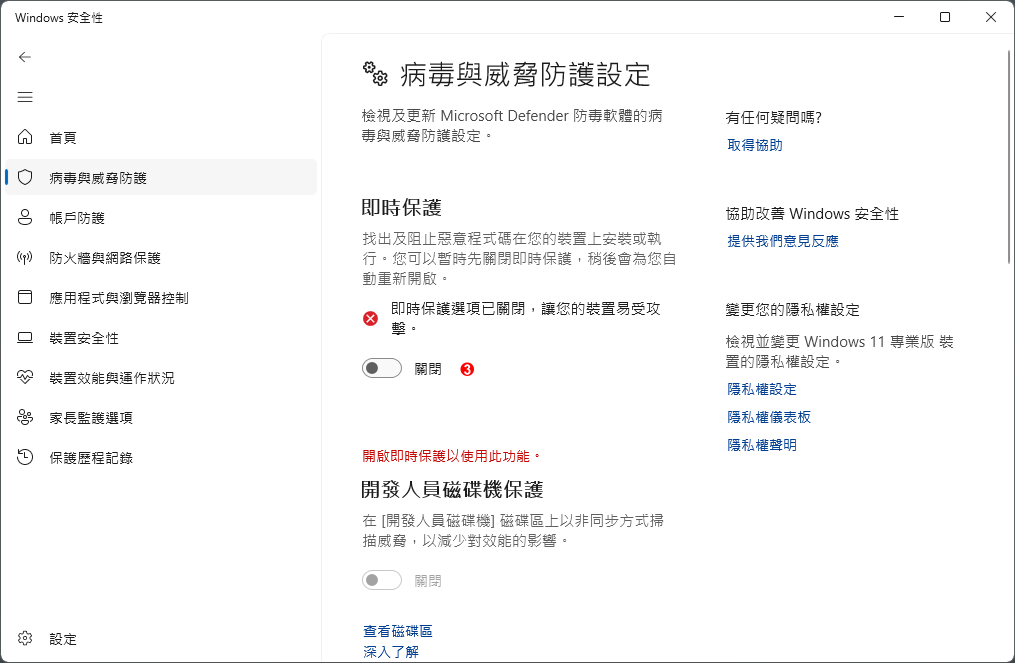Open 保護歷程記錄 history icon
This screenshot has height=663, width=1015.
click(25, 457)
